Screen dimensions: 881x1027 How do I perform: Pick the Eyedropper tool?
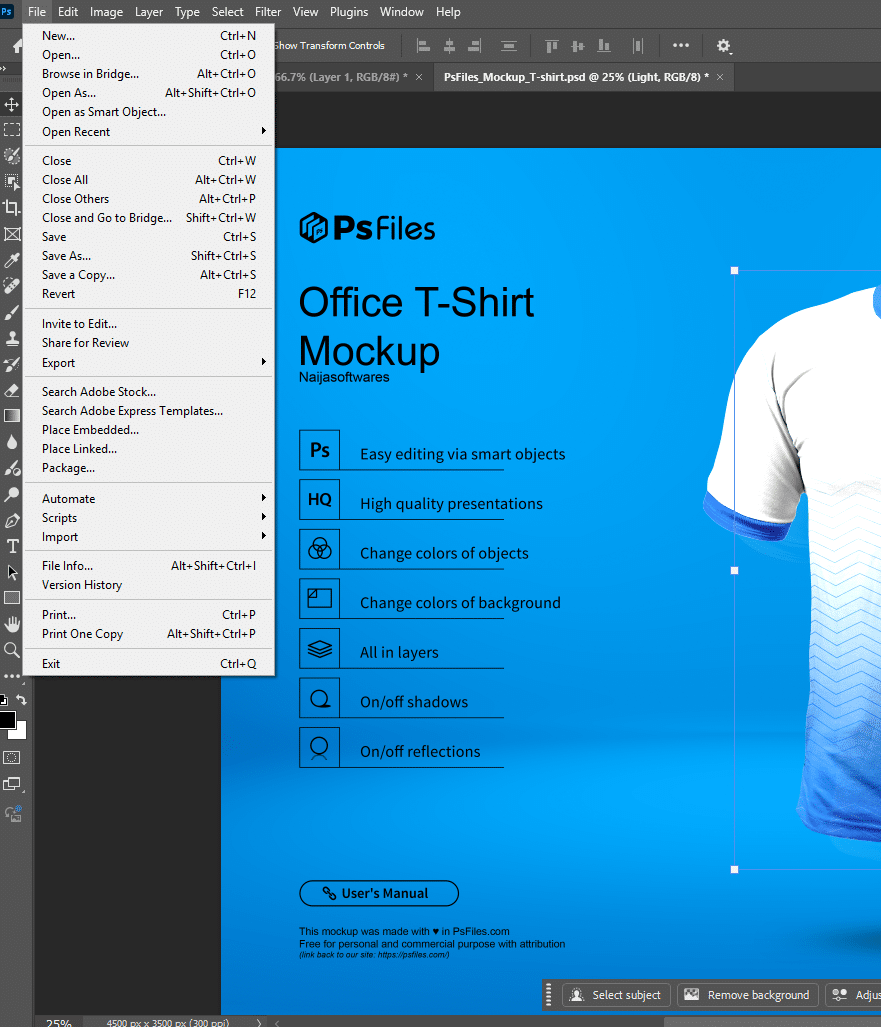coord(12,260)
